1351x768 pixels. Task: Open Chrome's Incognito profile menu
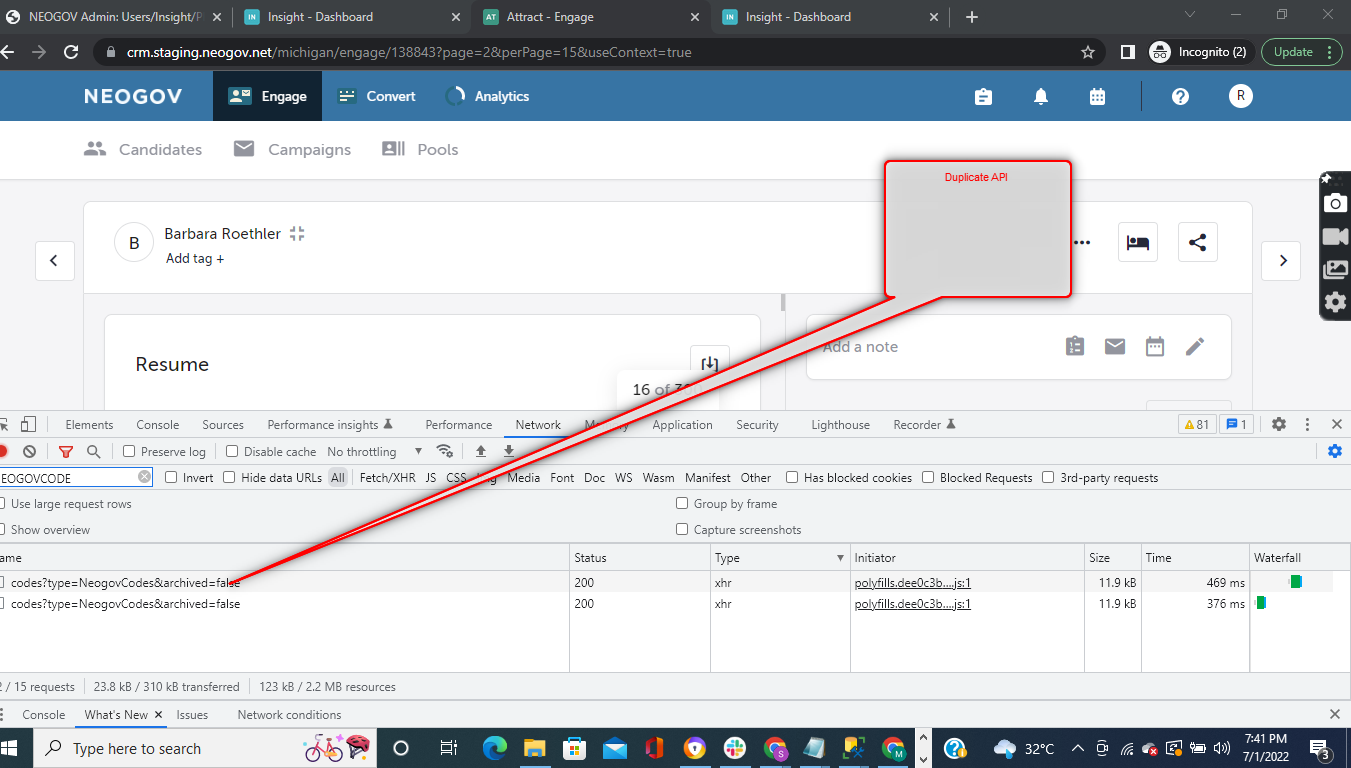click(1199, 51)
